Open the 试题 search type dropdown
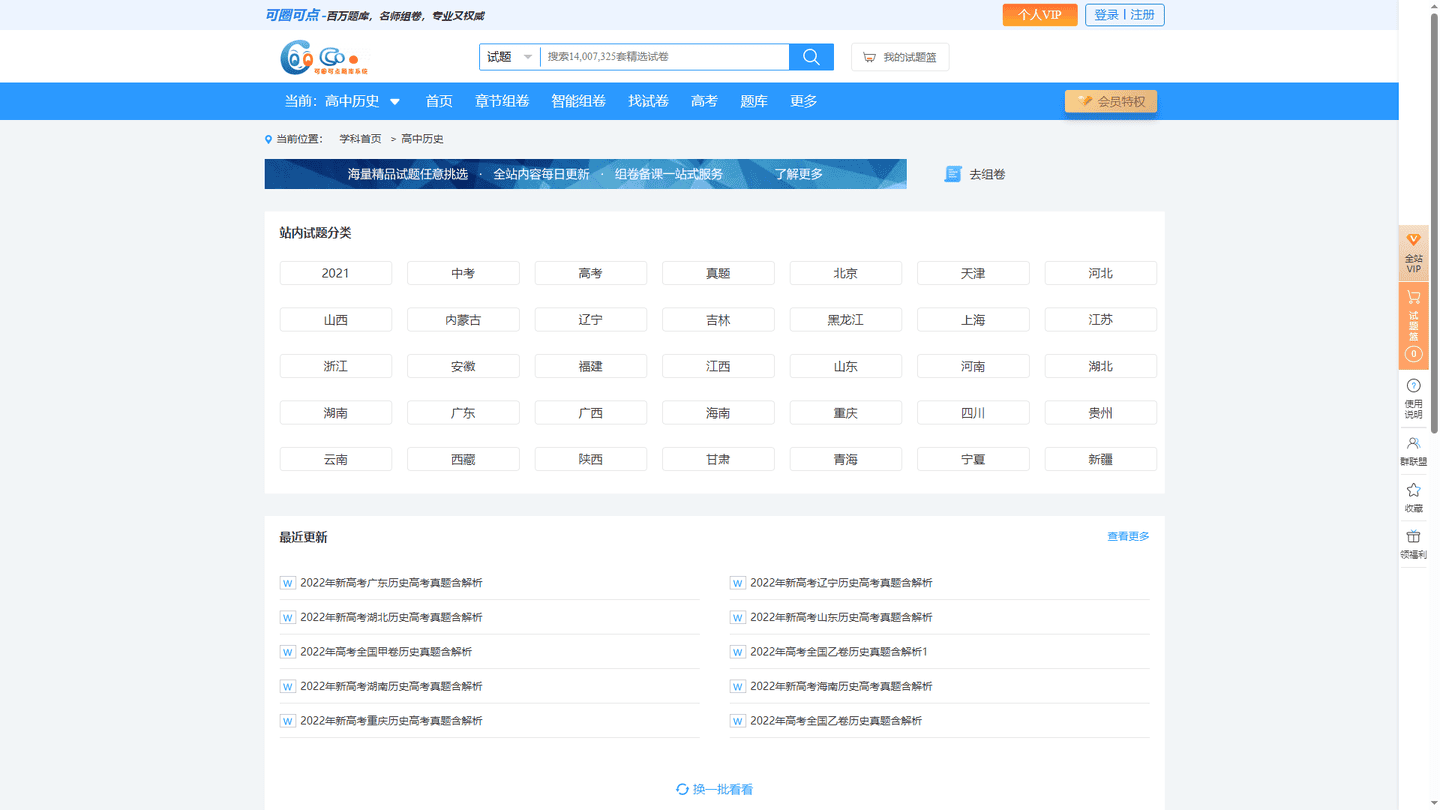 pyautogui.click(x=509, y=57)
